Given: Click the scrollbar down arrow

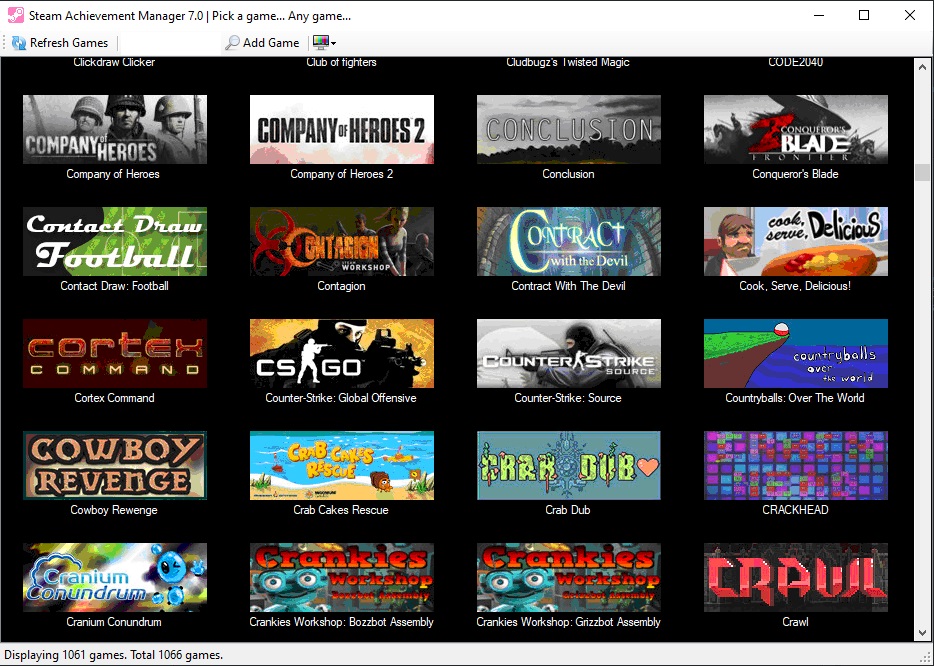Looking at the screenshot, I should (x=922, y=633).
